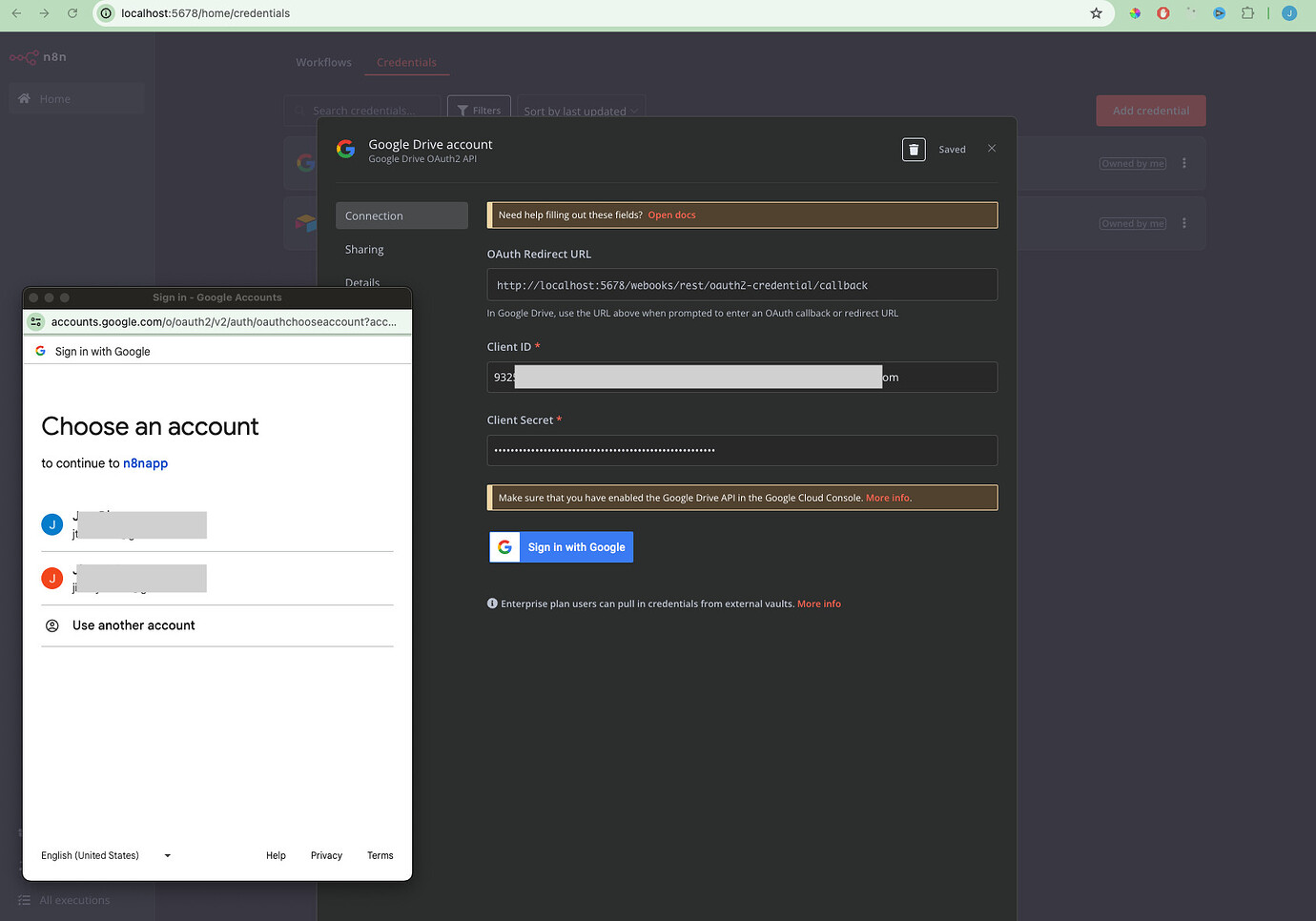Screen dimensions: 1316x921
Task: Click the Google logo in the credential modal header
Action: coord(345,149)
